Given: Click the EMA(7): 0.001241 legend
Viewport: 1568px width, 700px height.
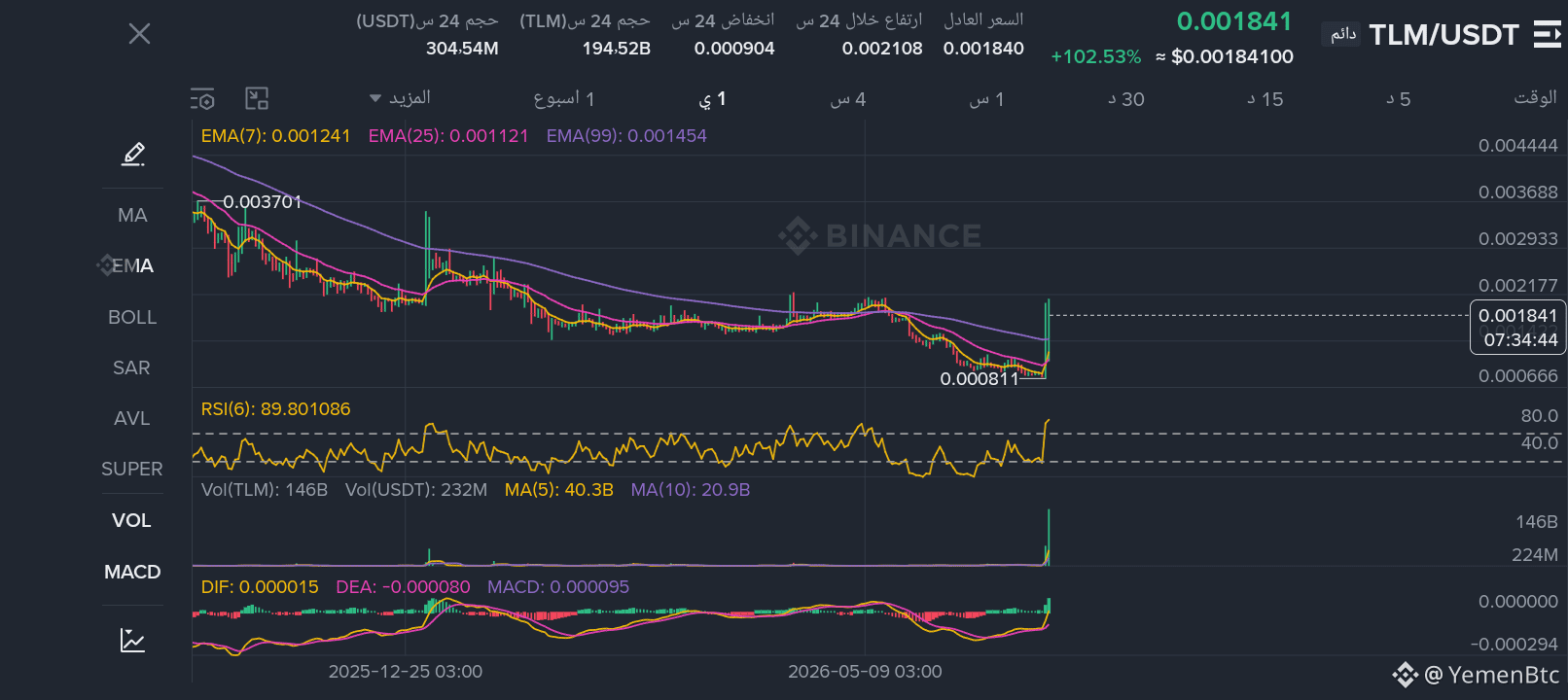Looking at the screenshot, I should coord(275,136).
